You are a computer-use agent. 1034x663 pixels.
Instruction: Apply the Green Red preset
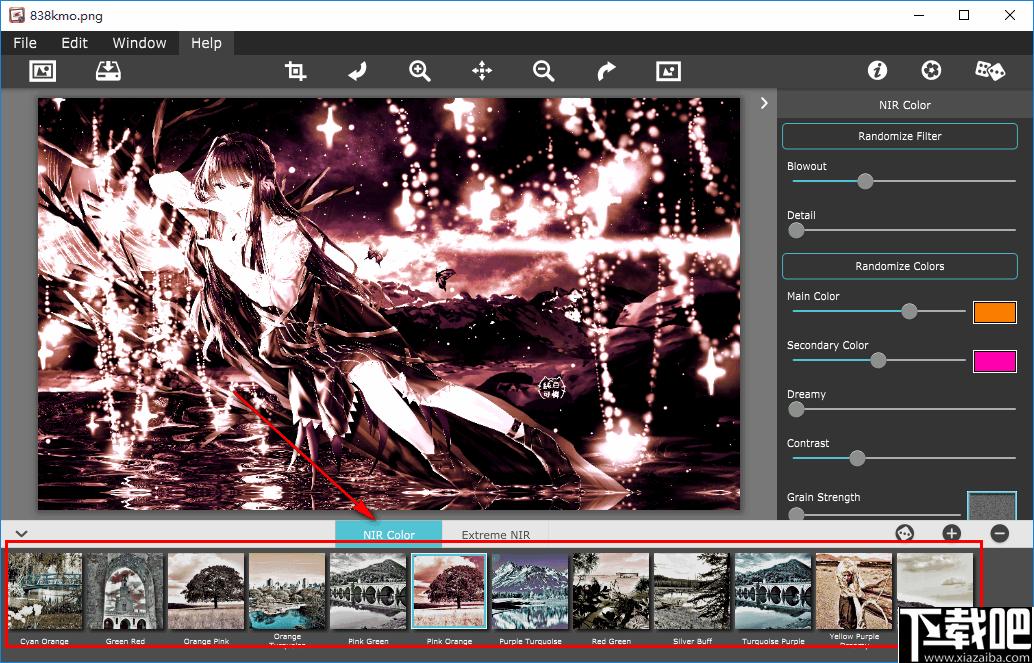(125, 591)
